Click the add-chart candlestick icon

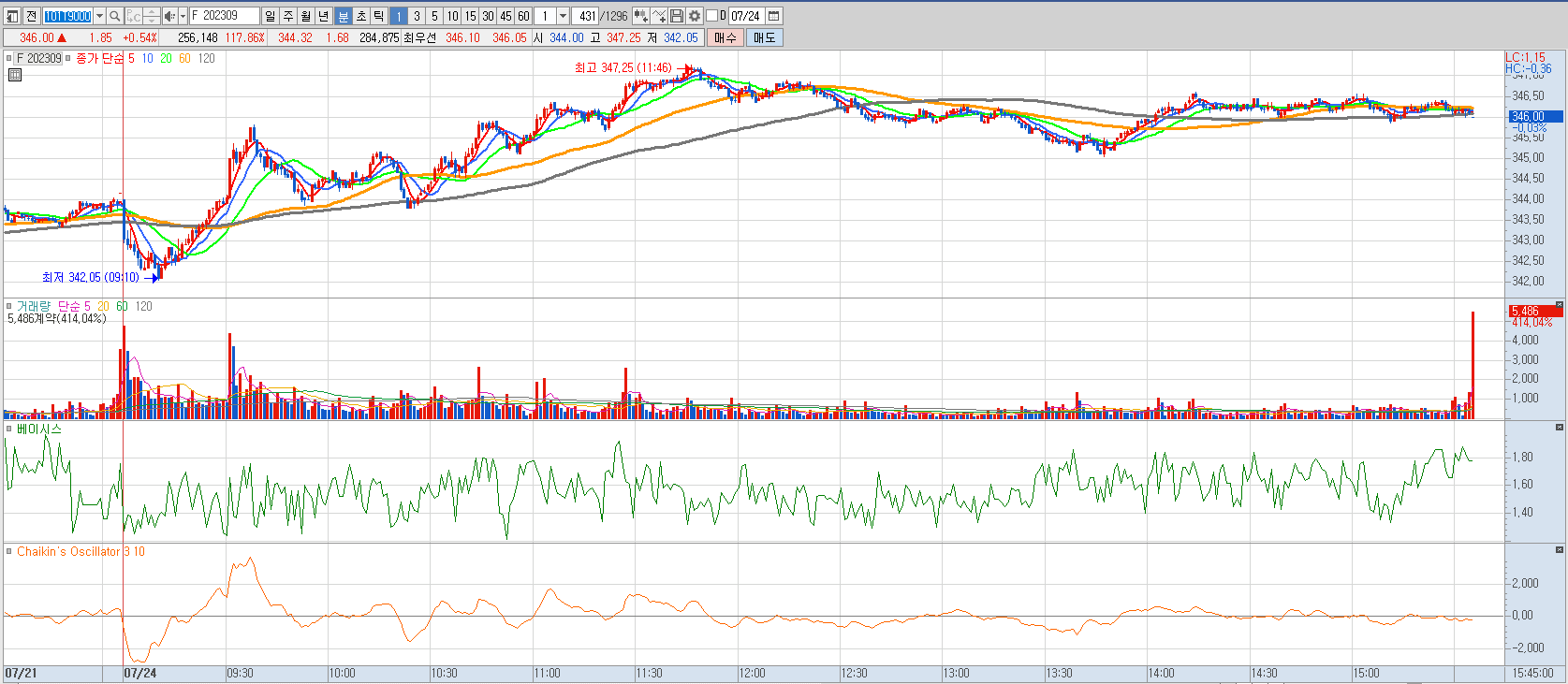pyautogui.click(x=641, y=16)
